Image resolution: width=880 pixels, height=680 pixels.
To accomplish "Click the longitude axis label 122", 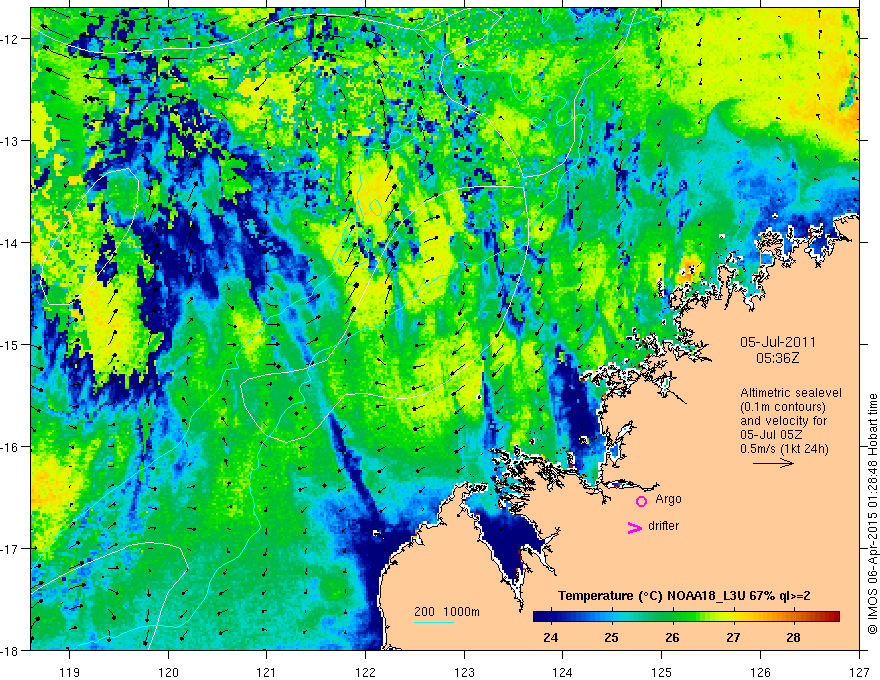I will coord(365,672).
